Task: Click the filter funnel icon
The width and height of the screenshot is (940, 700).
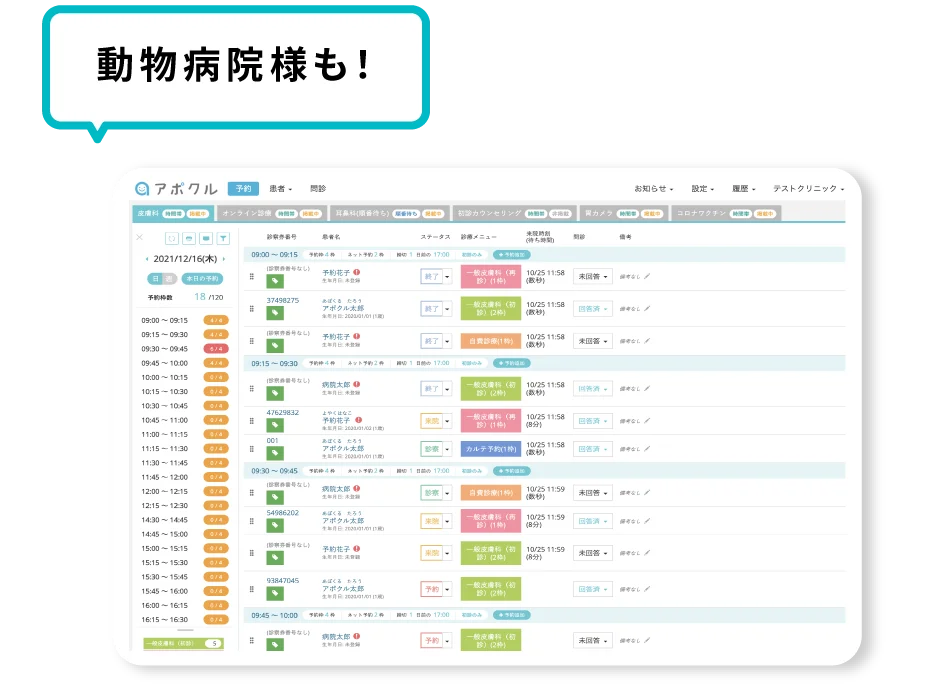Action: point(223,238)
